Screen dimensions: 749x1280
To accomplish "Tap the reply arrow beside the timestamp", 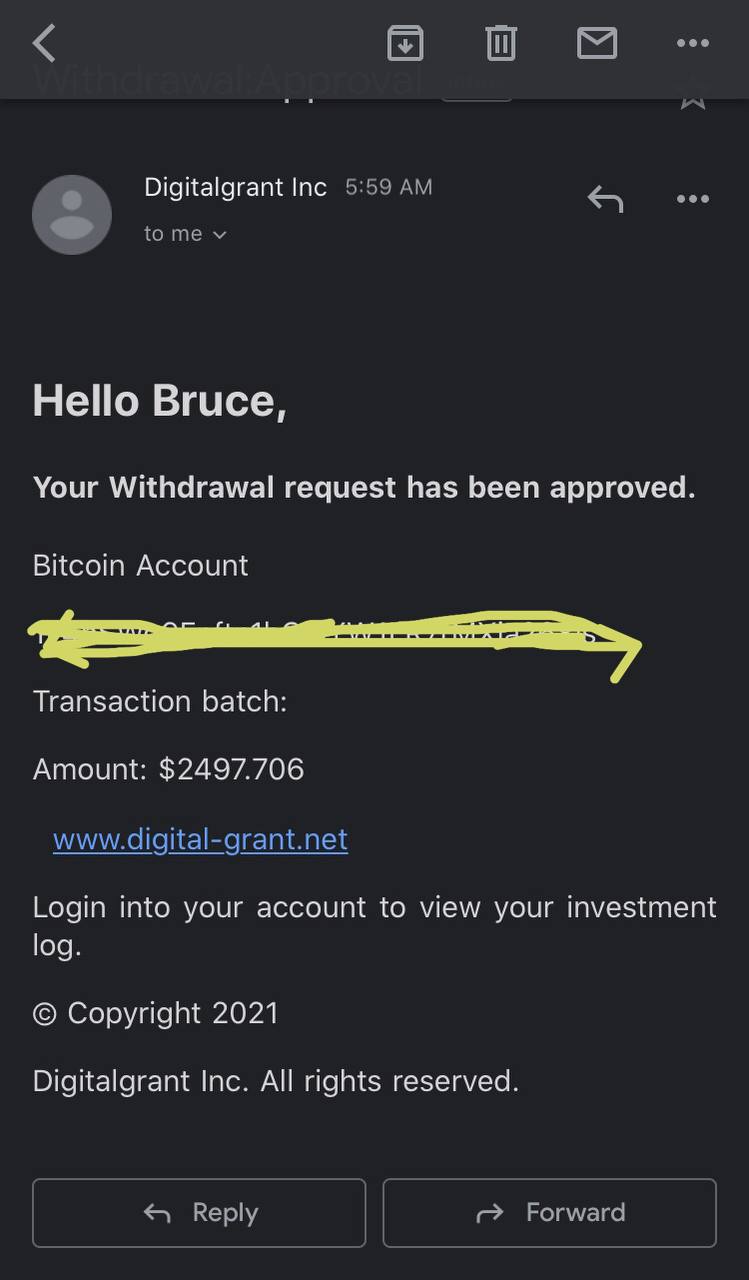I will point(605,199).
